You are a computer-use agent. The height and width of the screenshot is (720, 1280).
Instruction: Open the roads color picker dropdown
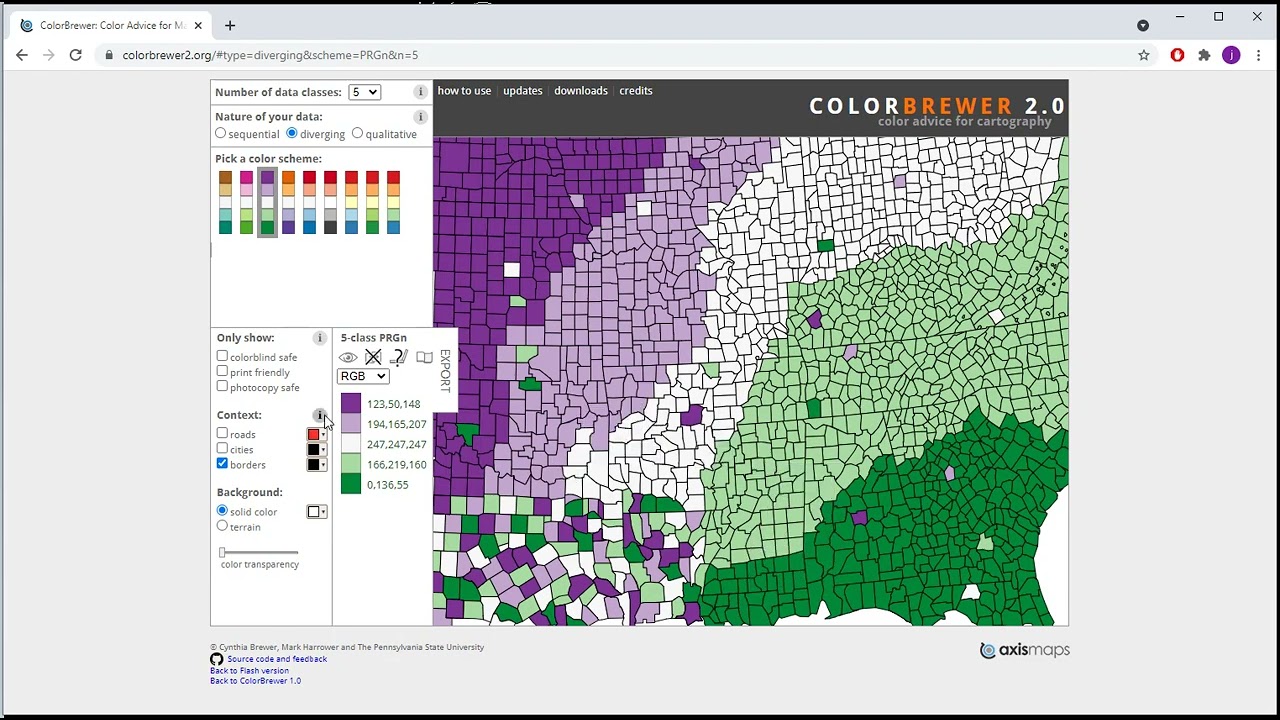tap(317, 434)
